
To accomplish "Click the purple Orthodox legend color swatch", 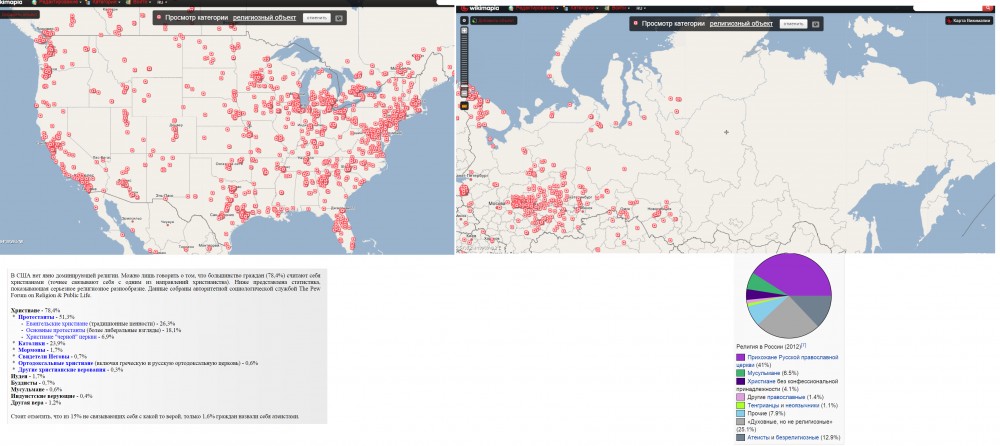I will [740, 356].
